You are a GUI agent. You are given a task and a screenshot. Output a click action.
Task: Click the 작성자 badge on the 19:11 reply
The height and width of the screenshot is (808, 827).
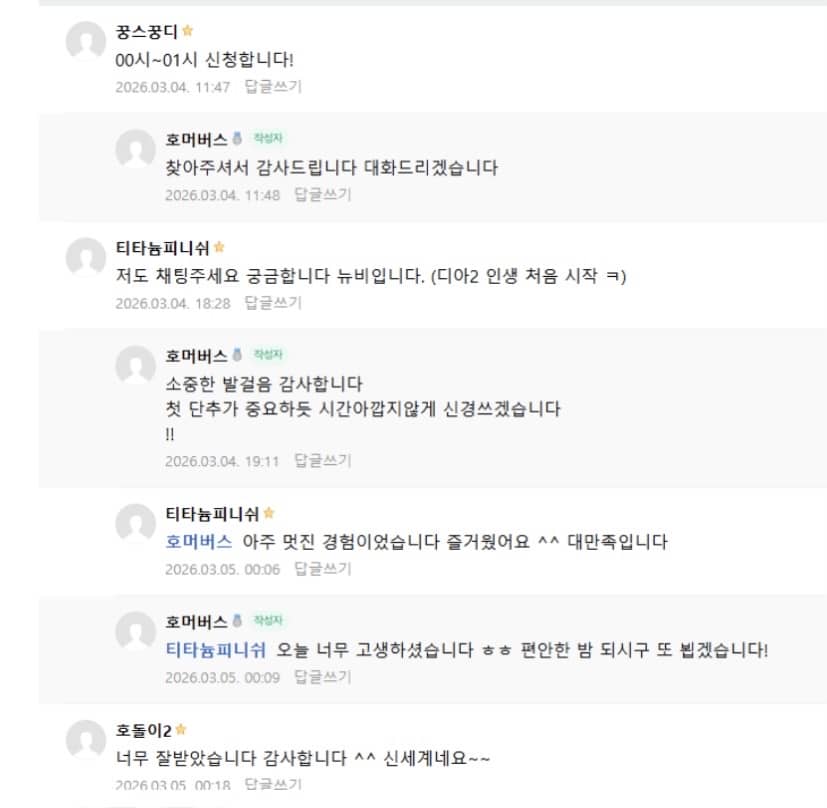coord(269,355)
